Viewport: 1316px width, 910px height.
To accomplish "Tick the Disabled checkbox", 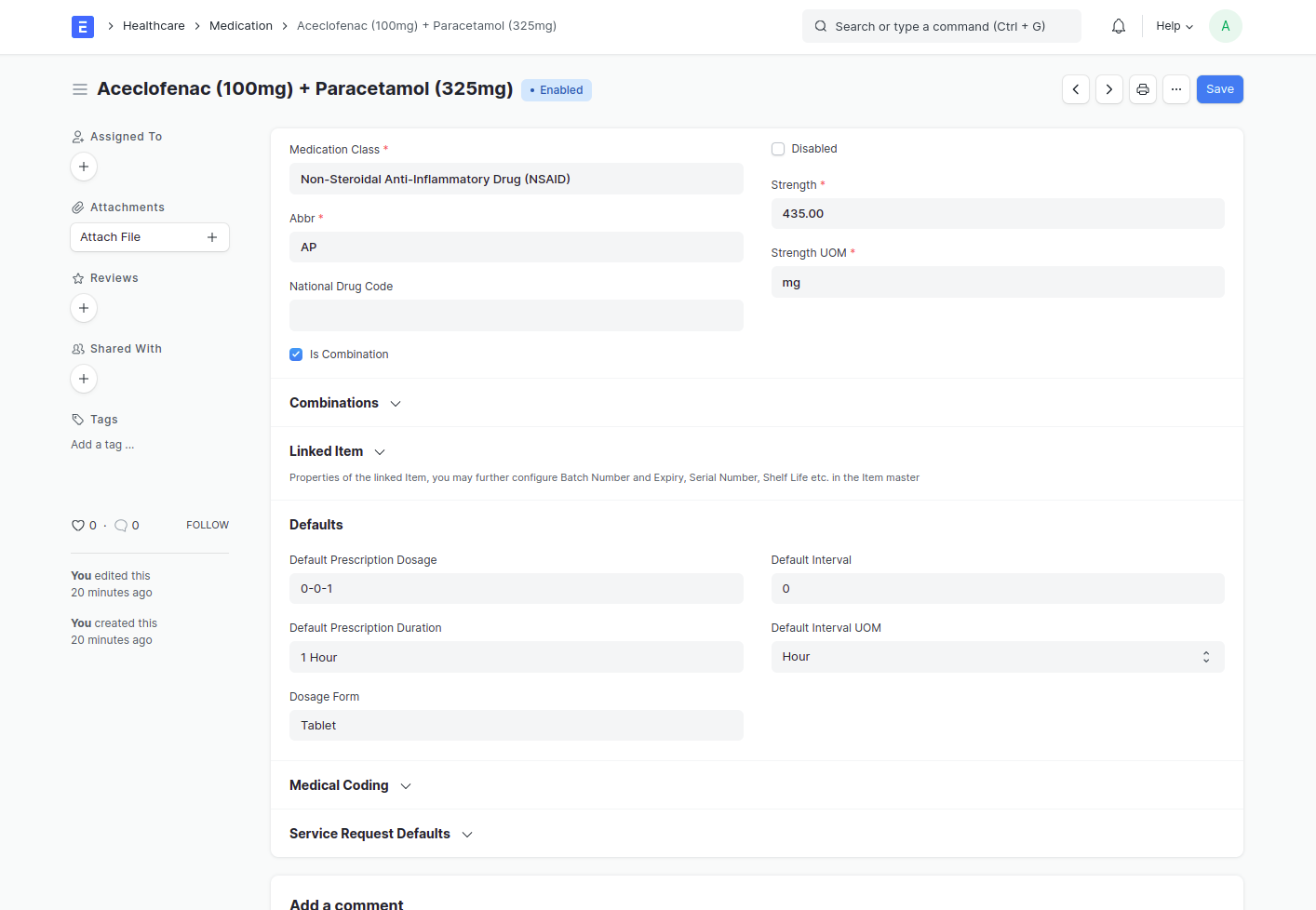I will (x=778, y=149).
